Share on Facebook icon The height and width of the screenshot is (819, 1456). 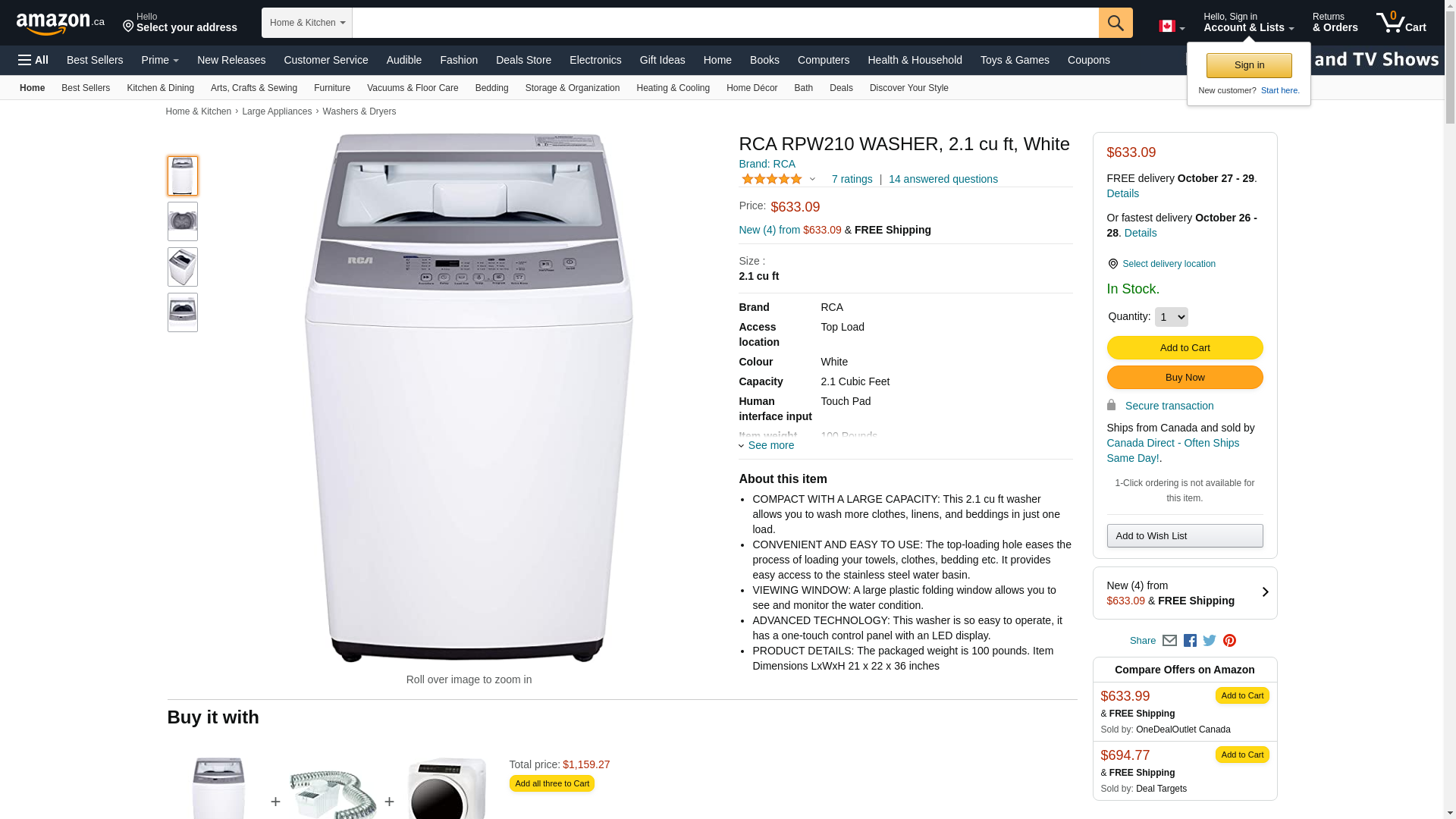[x=1190, y=641]
